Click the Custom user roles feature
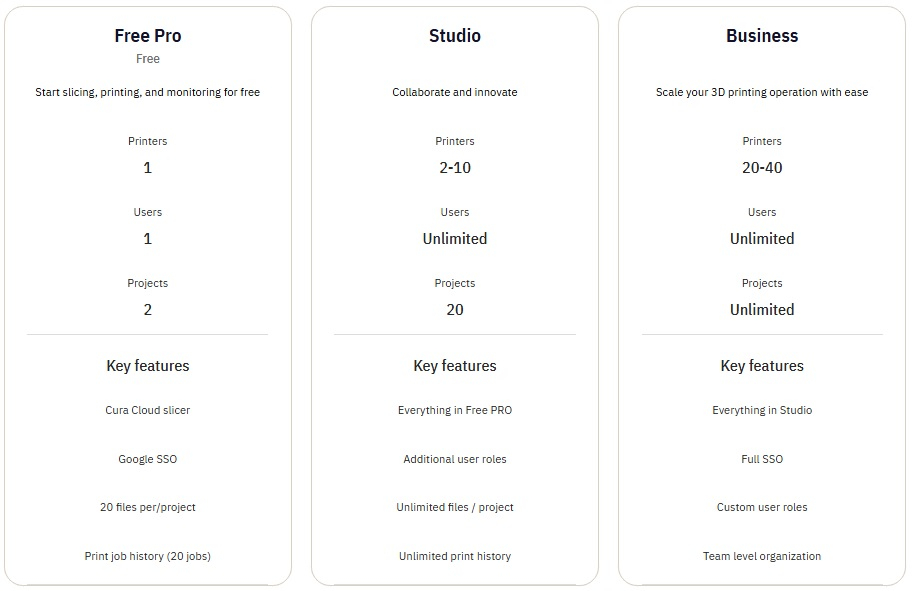 point(762,507)
